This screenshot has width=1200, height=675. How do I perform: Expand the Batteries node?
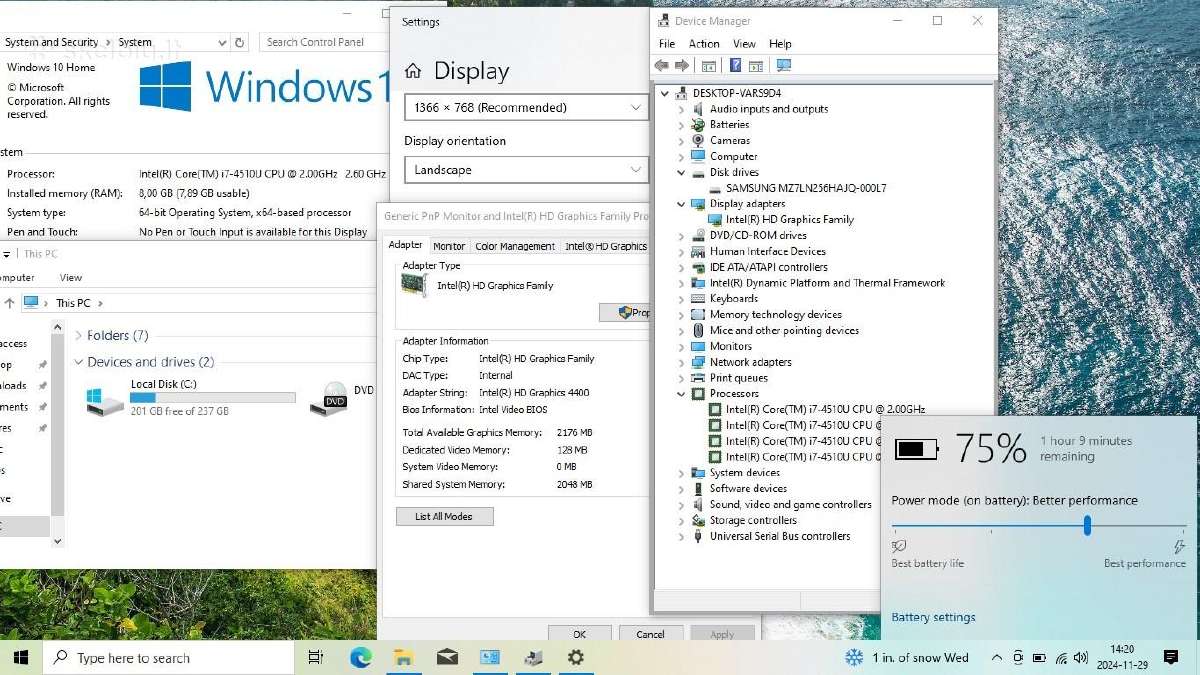pyautogui.click(x=682, y=125)
